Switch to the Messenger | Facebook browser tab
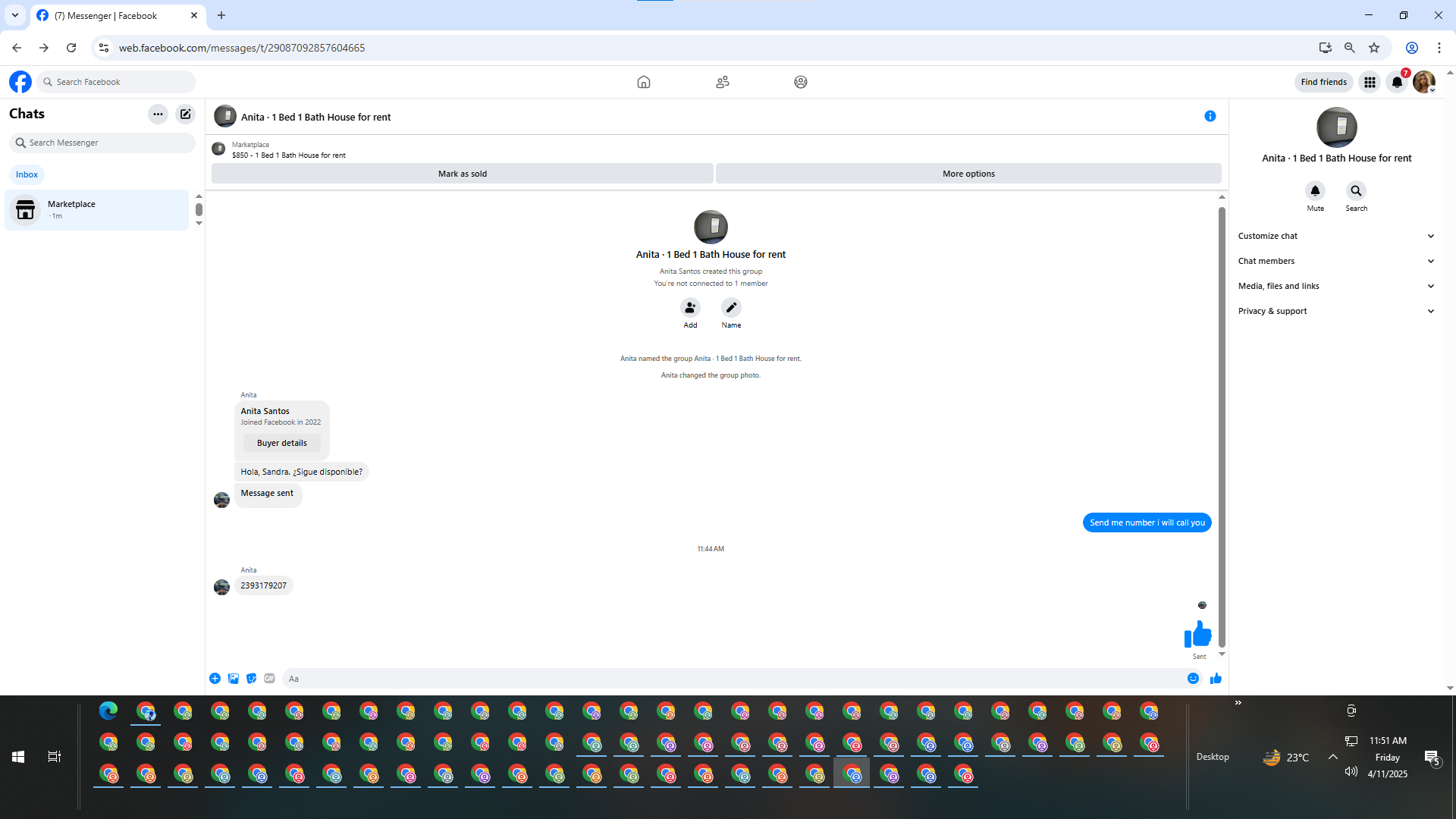 point(116,15)
